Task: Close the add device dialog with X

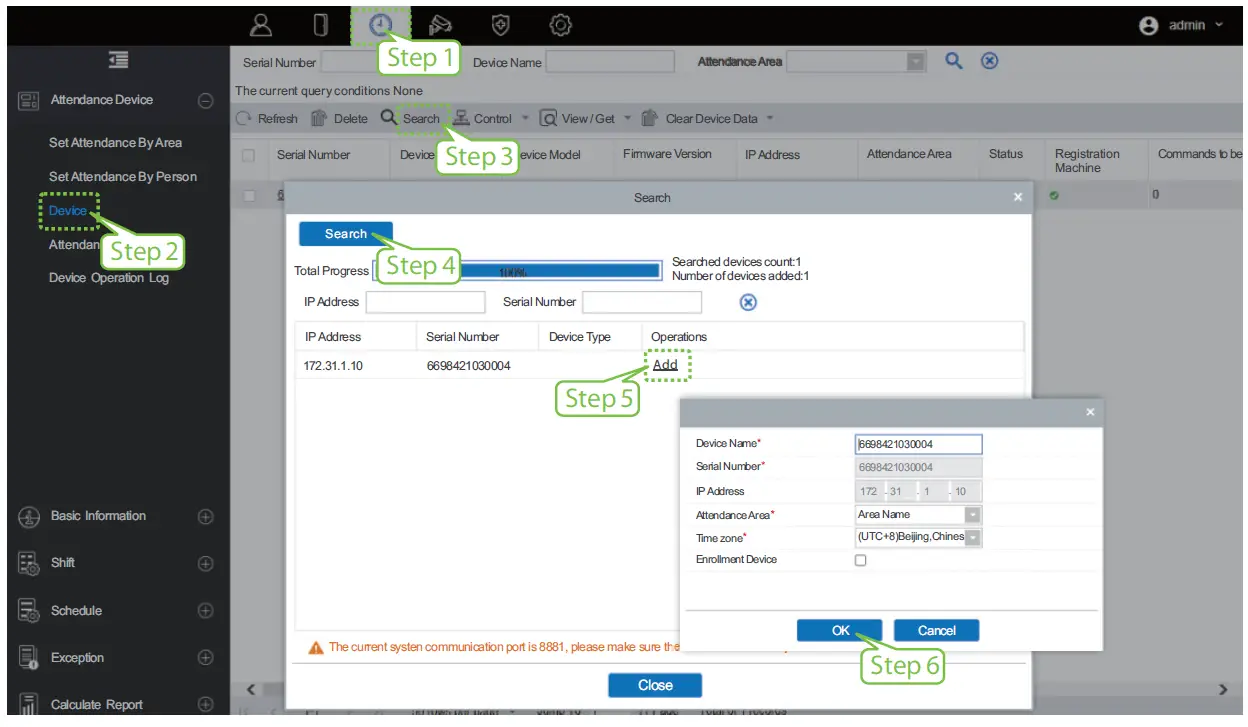Action: [x=1090, y=412]
